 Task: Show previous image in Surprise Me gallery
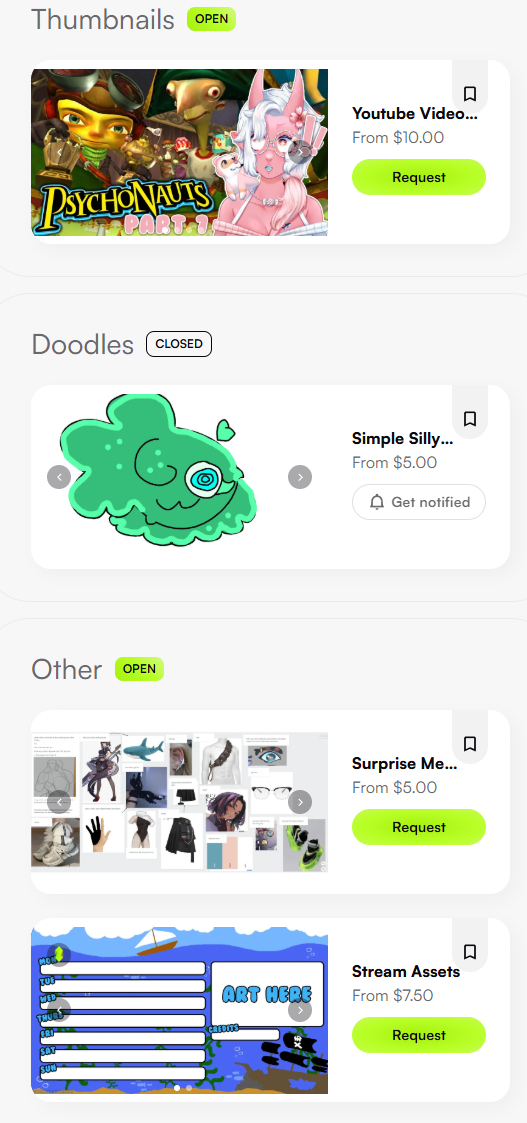coord(59,802)
